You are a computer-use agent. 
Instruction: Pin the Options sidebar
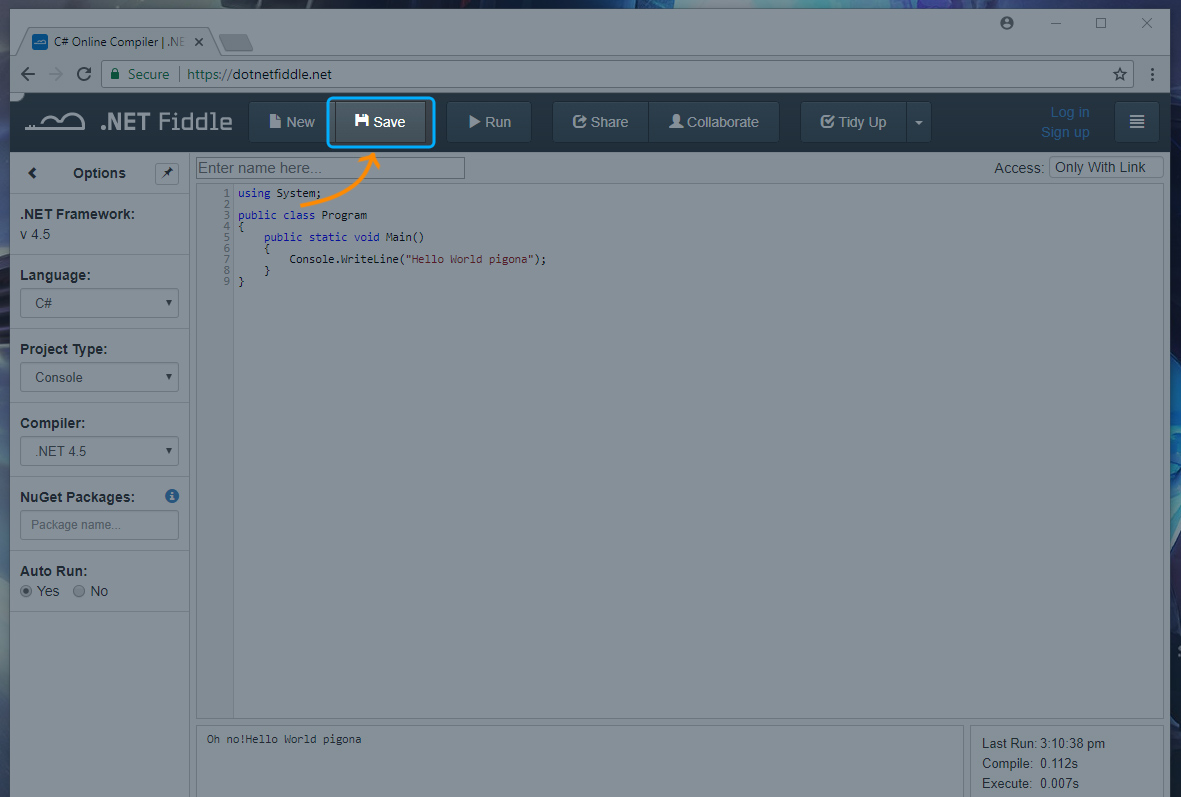point(167,173)
